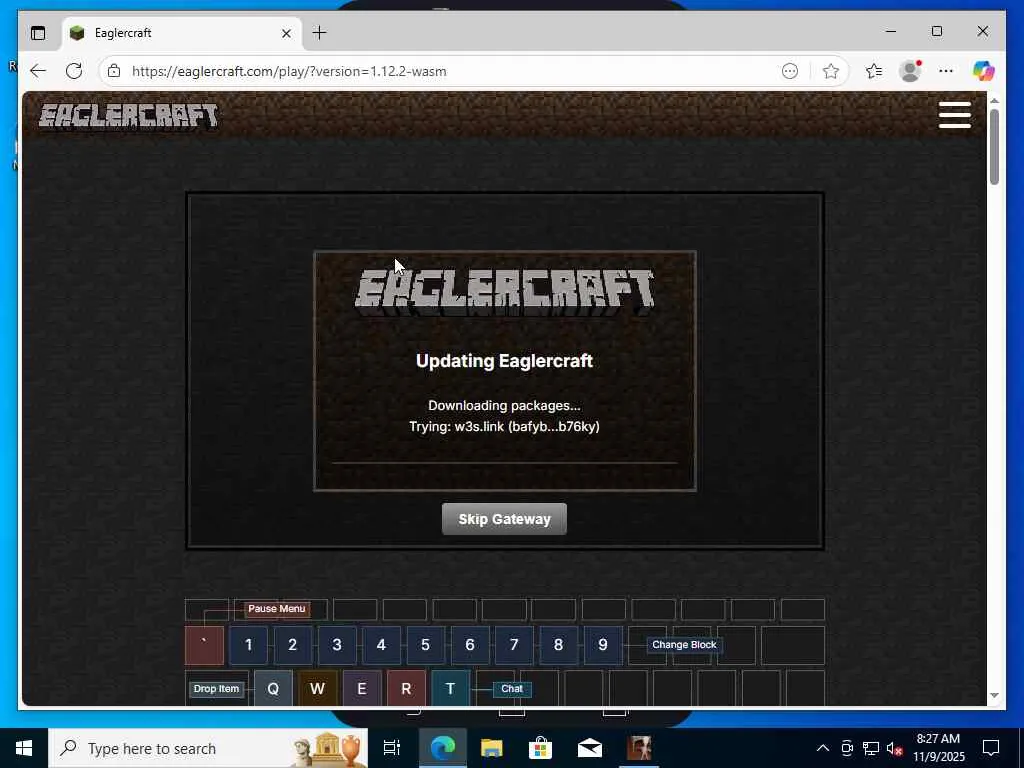Click the Pause Menu label
The image size is (1024, 768).
click(276, 609)
